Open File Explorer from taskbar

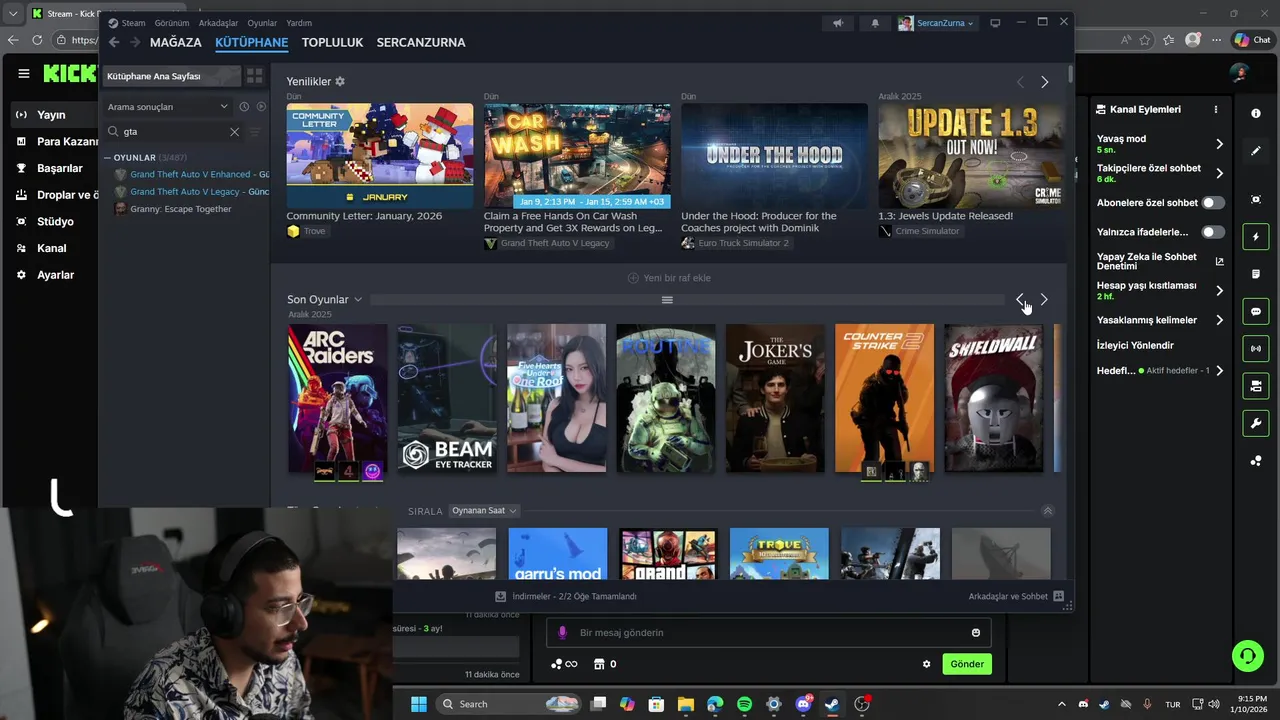coord(685,704)
